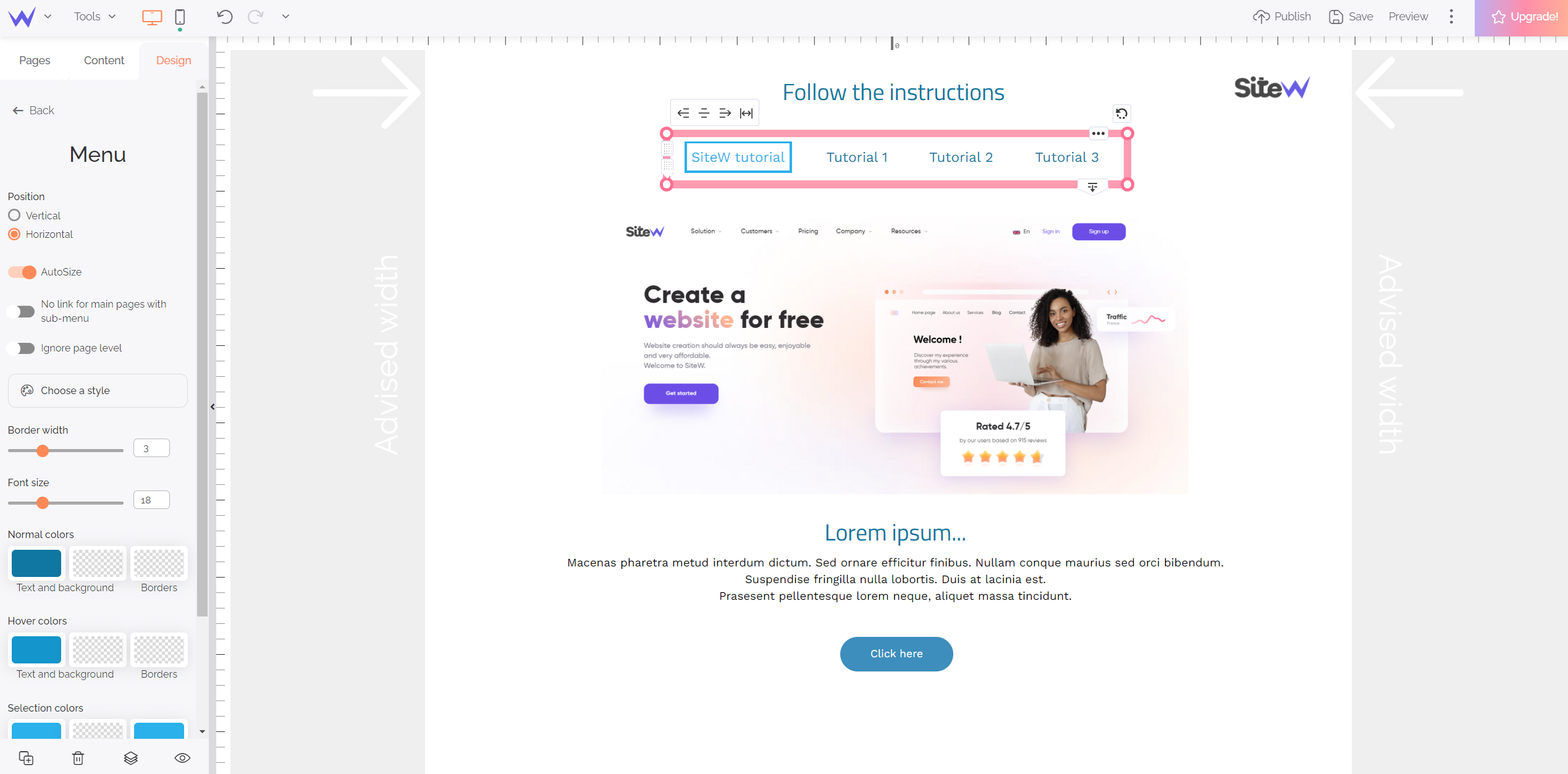This screenshot has height=774, width=1568.
Task: Toggle the Ignore page level switch
Action: coord(21,347)
